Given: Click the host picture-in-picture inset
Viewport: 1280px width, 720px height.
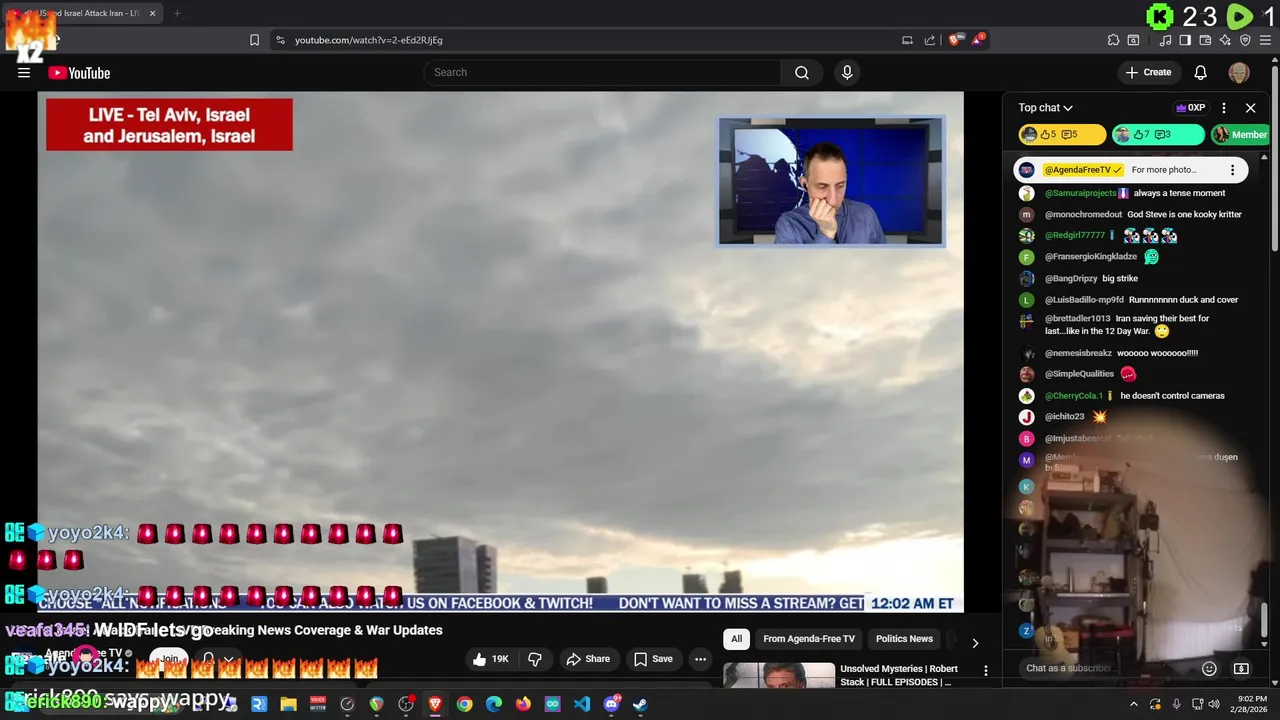Looking at the screenshot, I should (831, 181).
